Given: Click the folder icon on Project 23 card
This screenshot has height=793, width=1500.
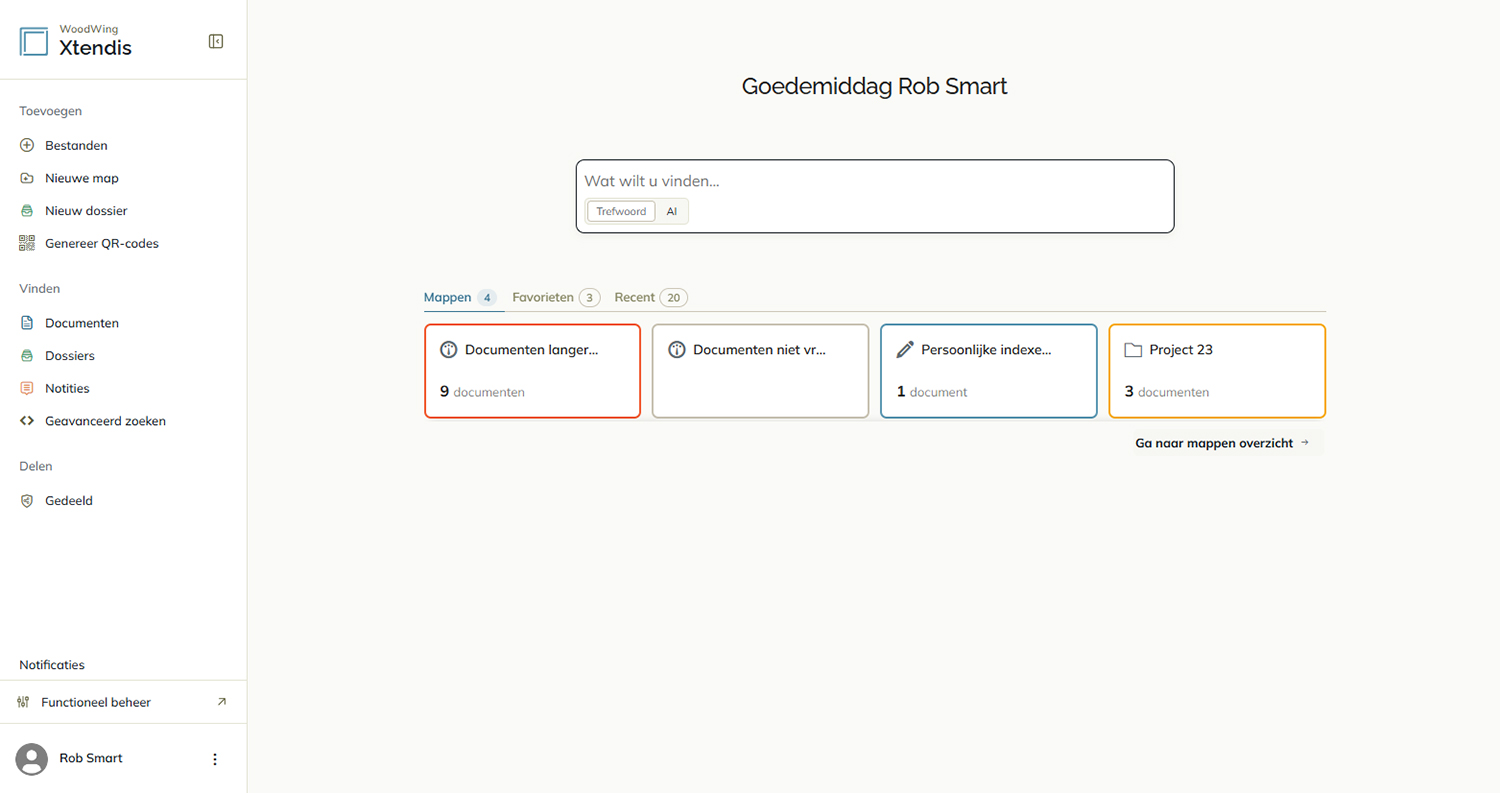Looking at the screenshot, I should coord(1133,350).
